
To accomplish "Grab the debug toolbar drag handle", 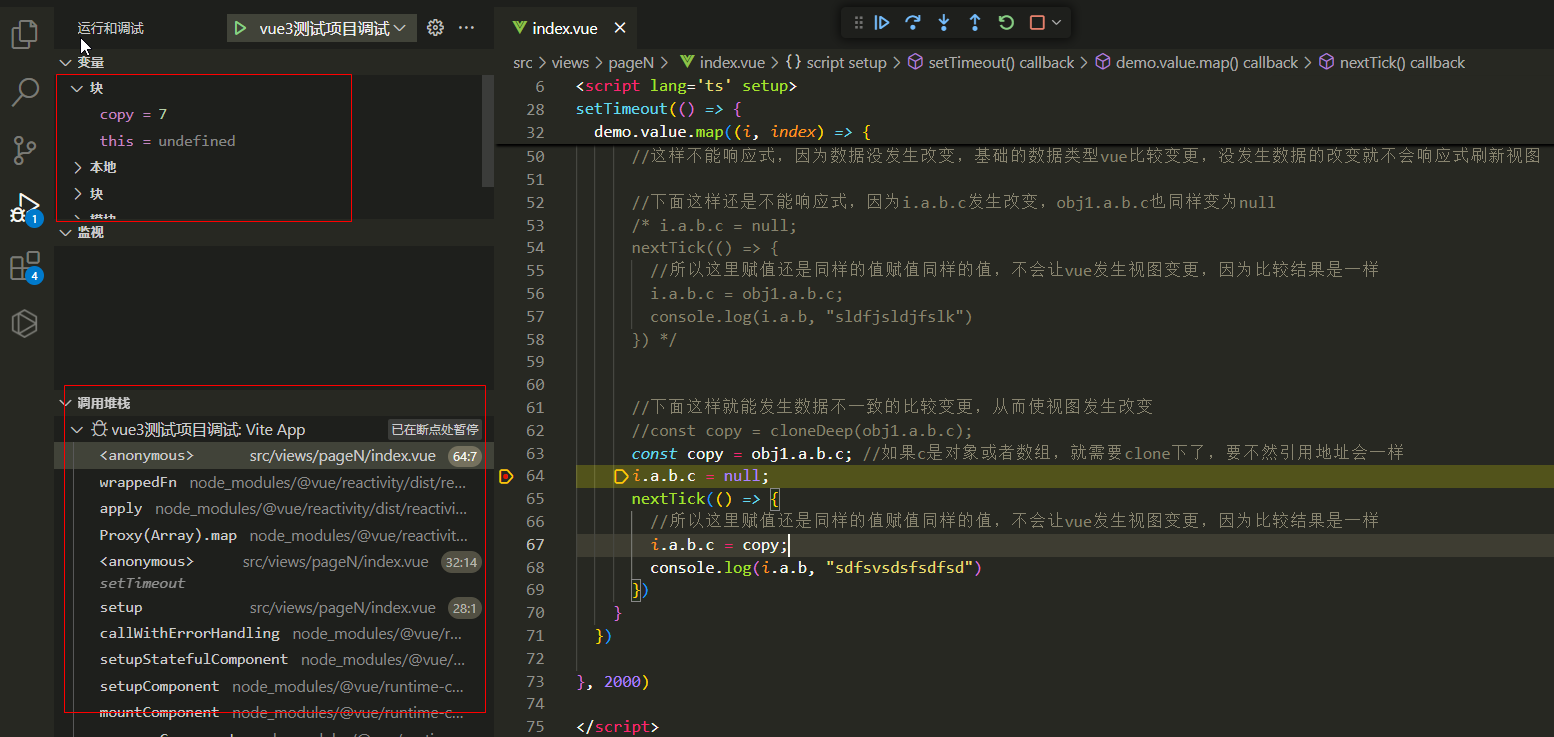I will tap(858, 22).
